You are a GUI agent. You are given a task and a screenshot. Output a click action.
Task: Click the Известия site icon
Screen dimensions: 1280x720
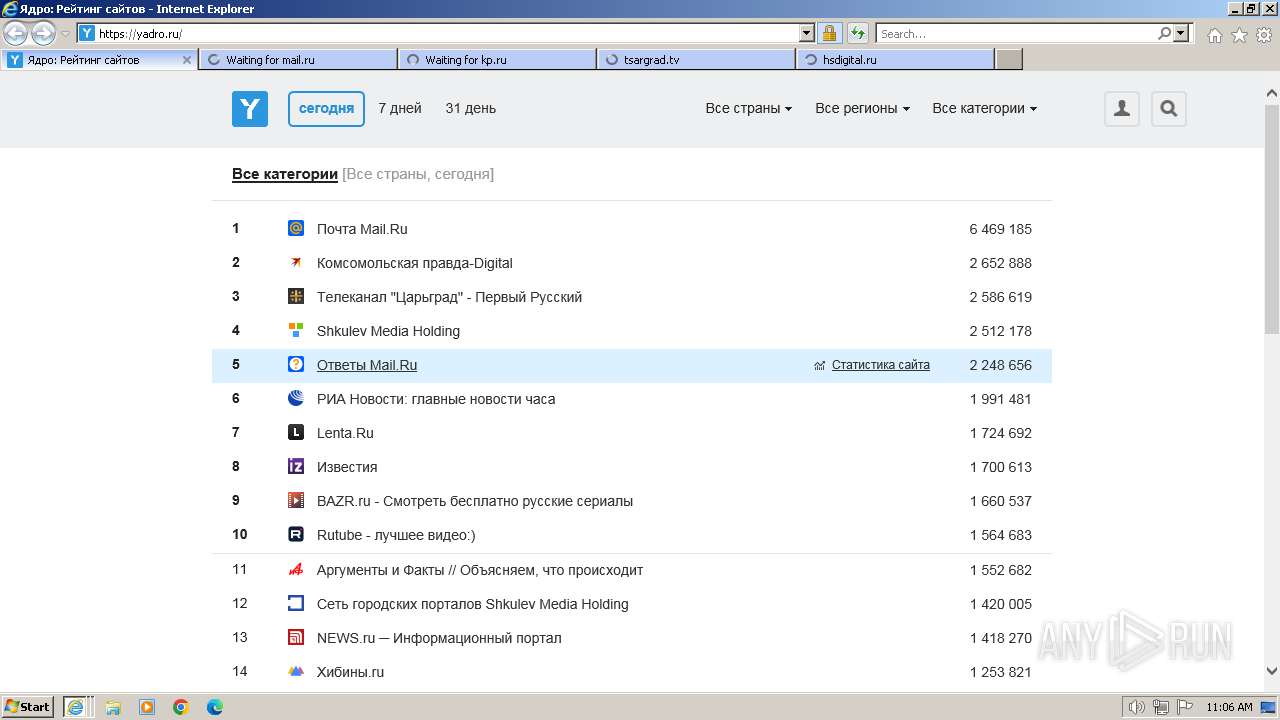pyautogui.click(x=296, y=466)
